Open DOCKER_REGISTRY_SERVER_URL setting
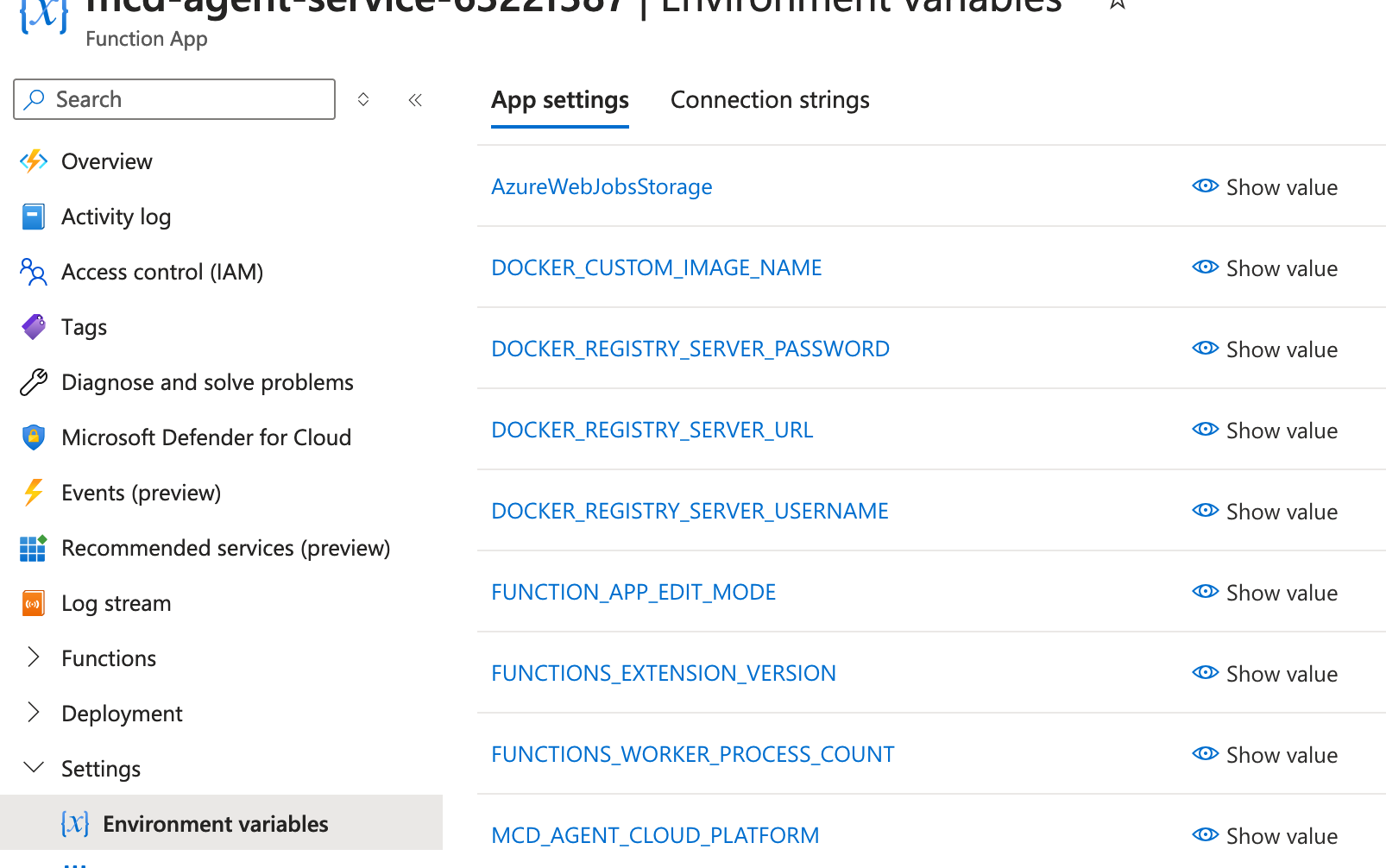Screen dimensions: 1386x868 pyautogui.click(x=652, y=431)
